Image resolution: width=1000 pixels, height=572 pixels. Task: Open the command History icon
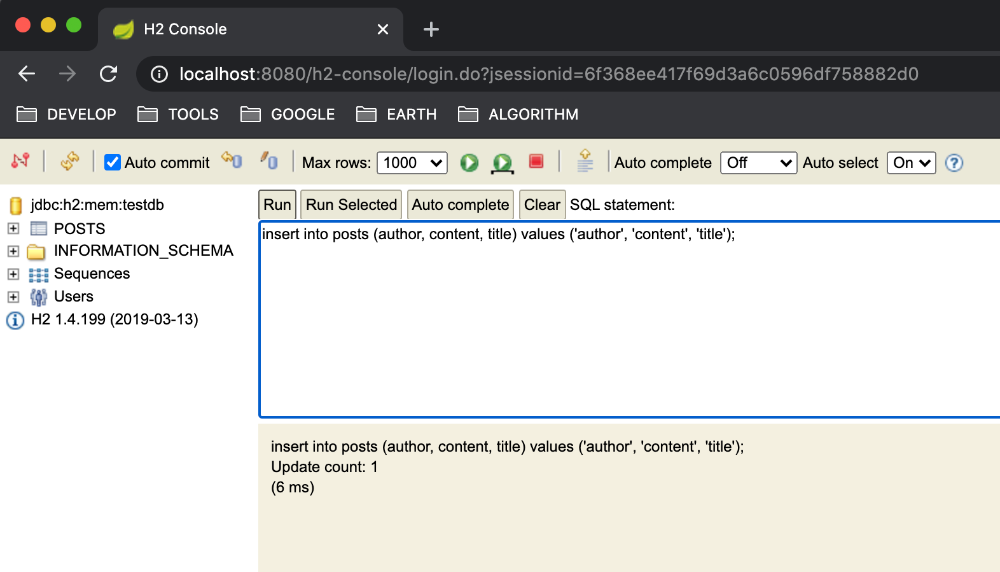pos(585,161)
